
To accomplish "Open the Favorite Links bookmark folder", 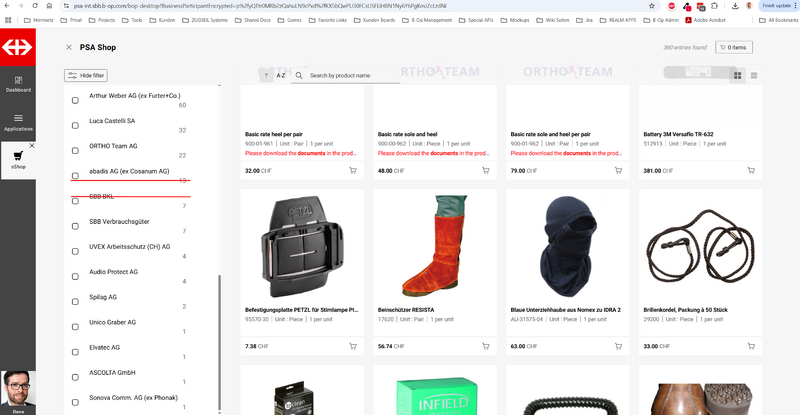I will pos(328,20).
